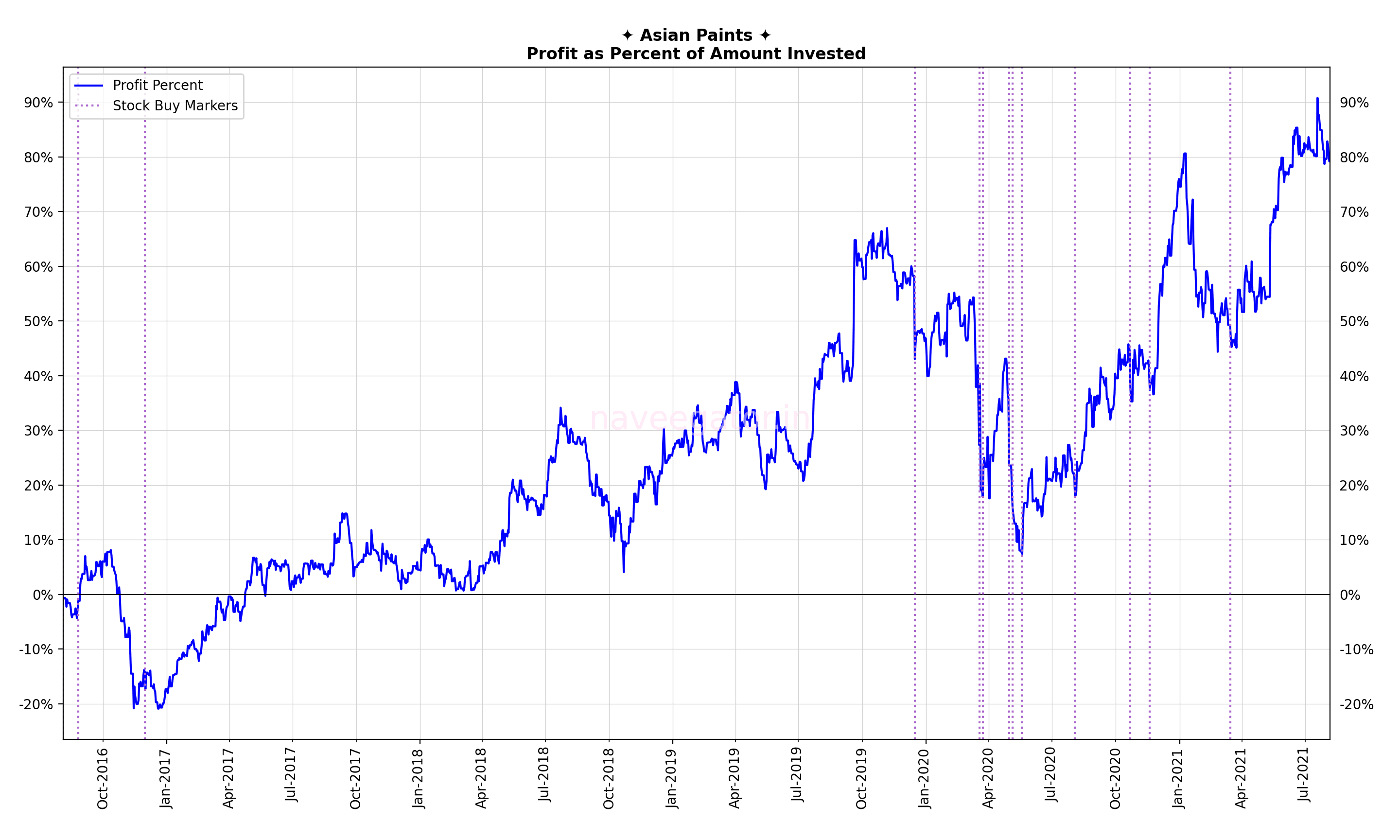Click the Stock Buy Markers legend label

pos(175,106)
